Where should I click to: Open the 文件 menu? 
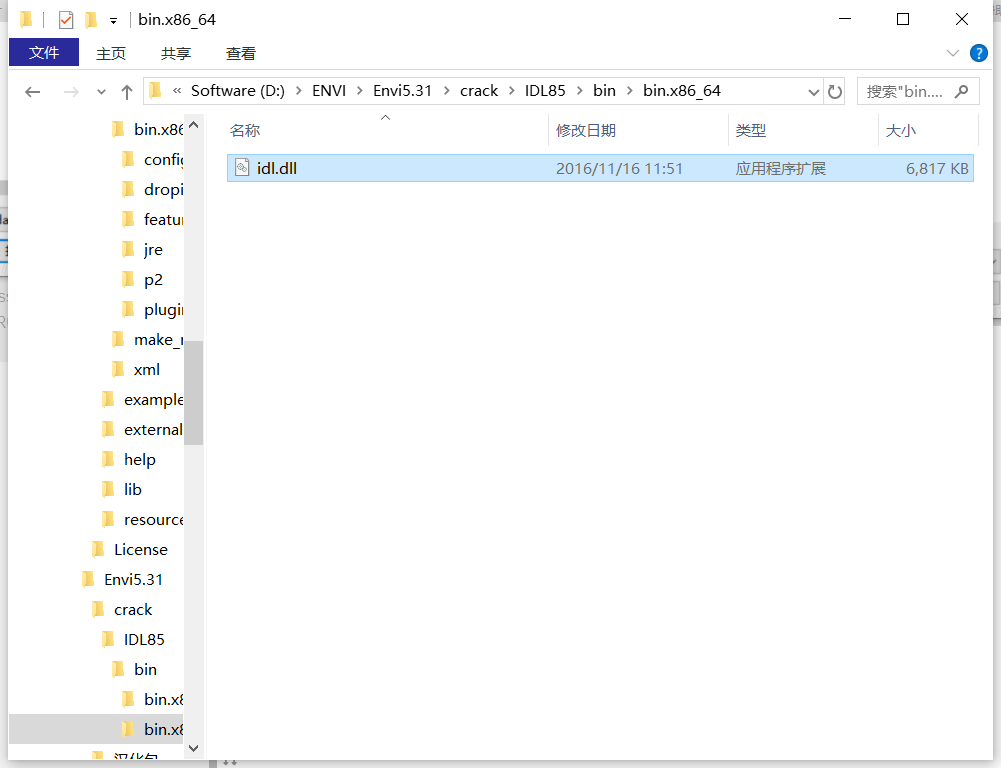point(43,53)
